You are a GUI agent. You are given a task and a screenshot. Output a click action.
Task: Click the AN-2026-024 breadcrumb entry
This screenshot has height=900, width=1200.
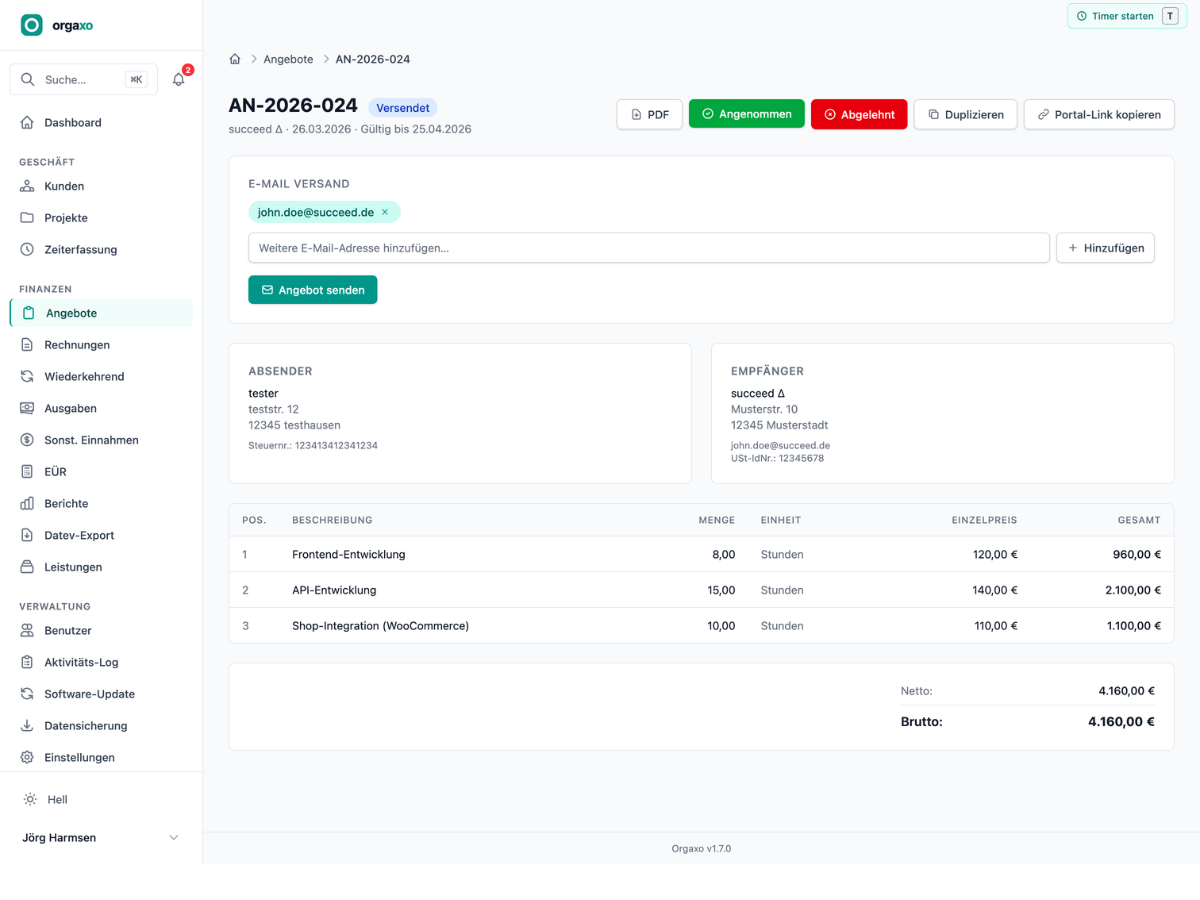pos(373,59)
